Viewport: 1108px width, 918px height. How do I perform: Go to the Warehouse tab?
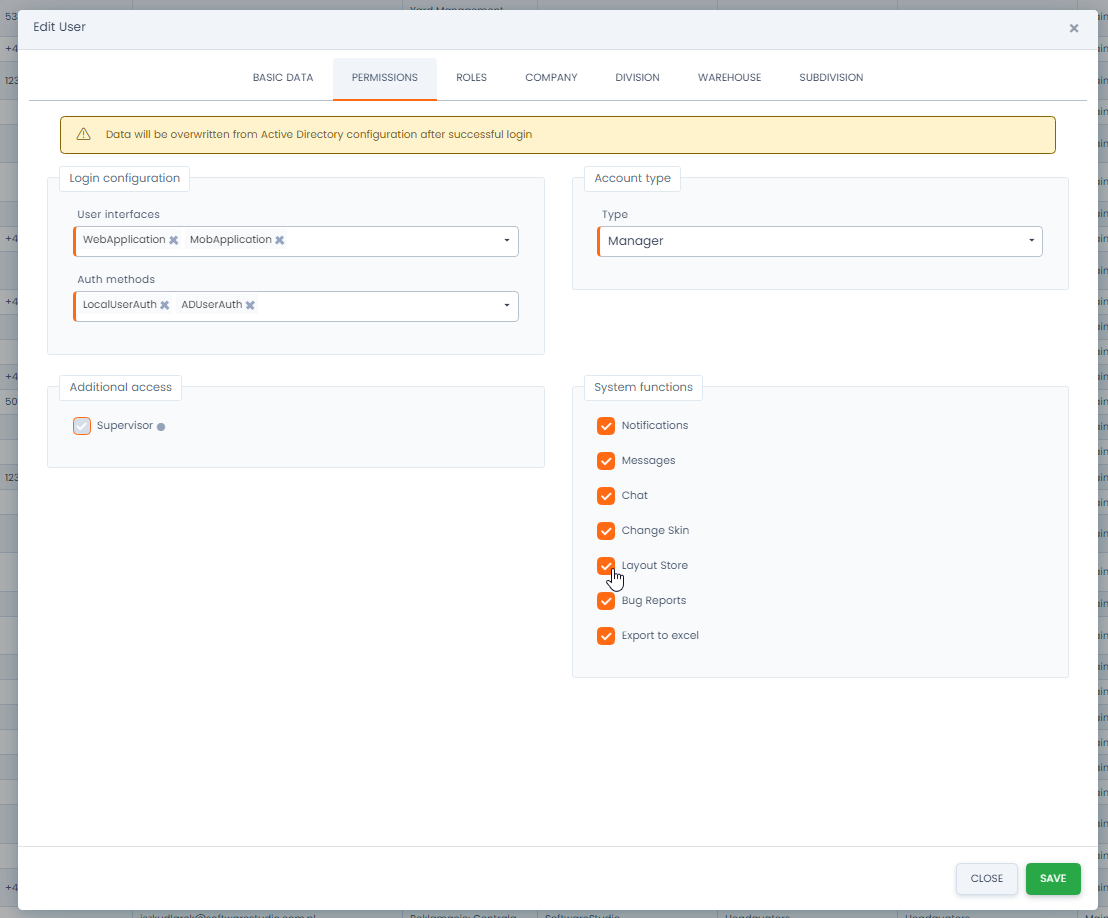click(729, 78)
